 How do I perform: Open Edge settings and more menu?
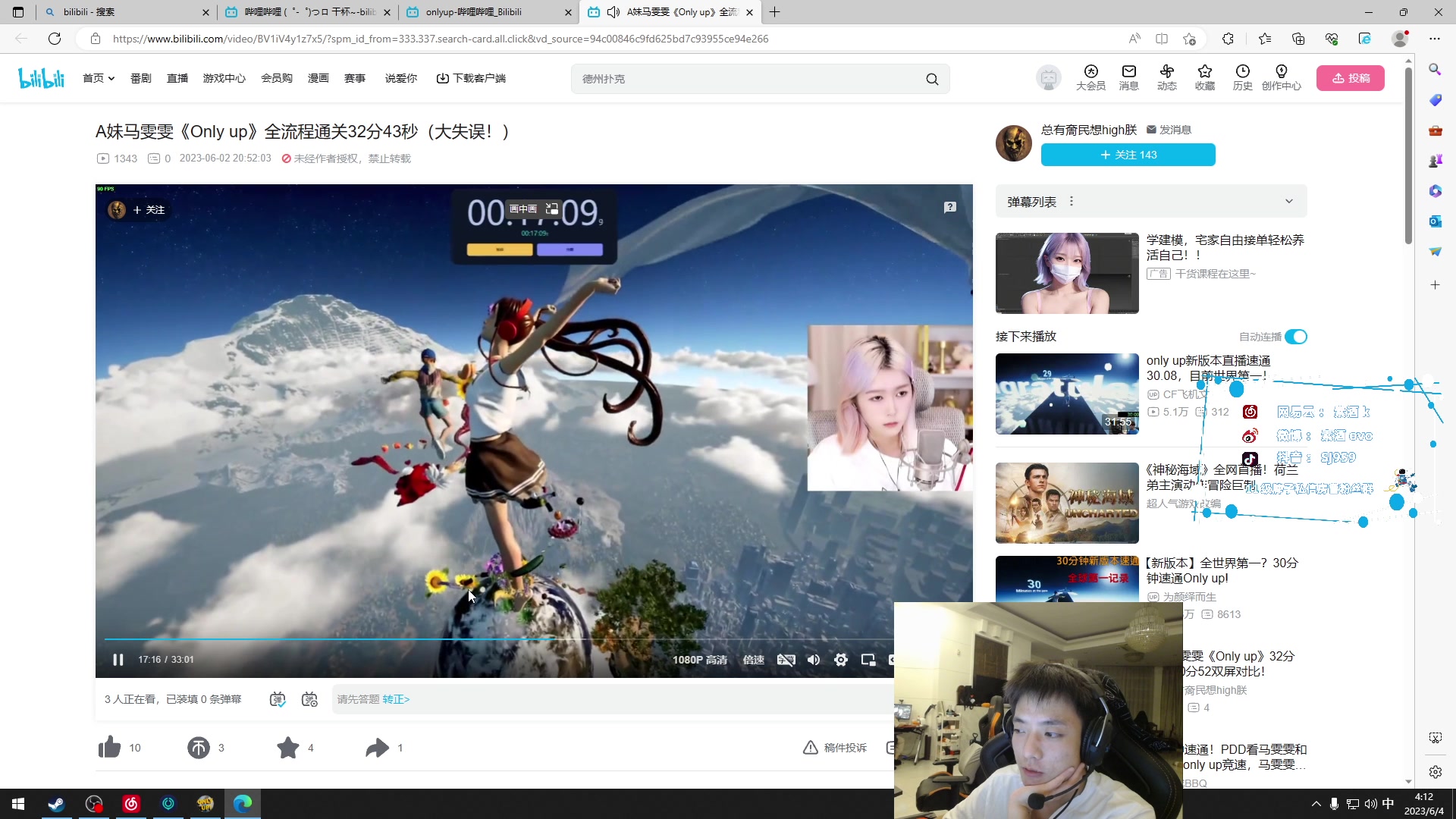(1435, 39)
